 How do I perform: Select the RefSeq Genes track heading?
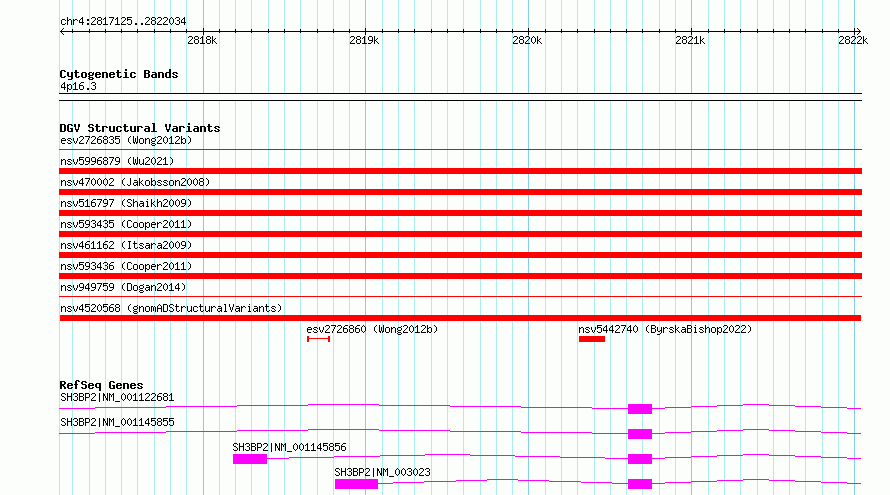pyautogui.click(x=101, y=385)
